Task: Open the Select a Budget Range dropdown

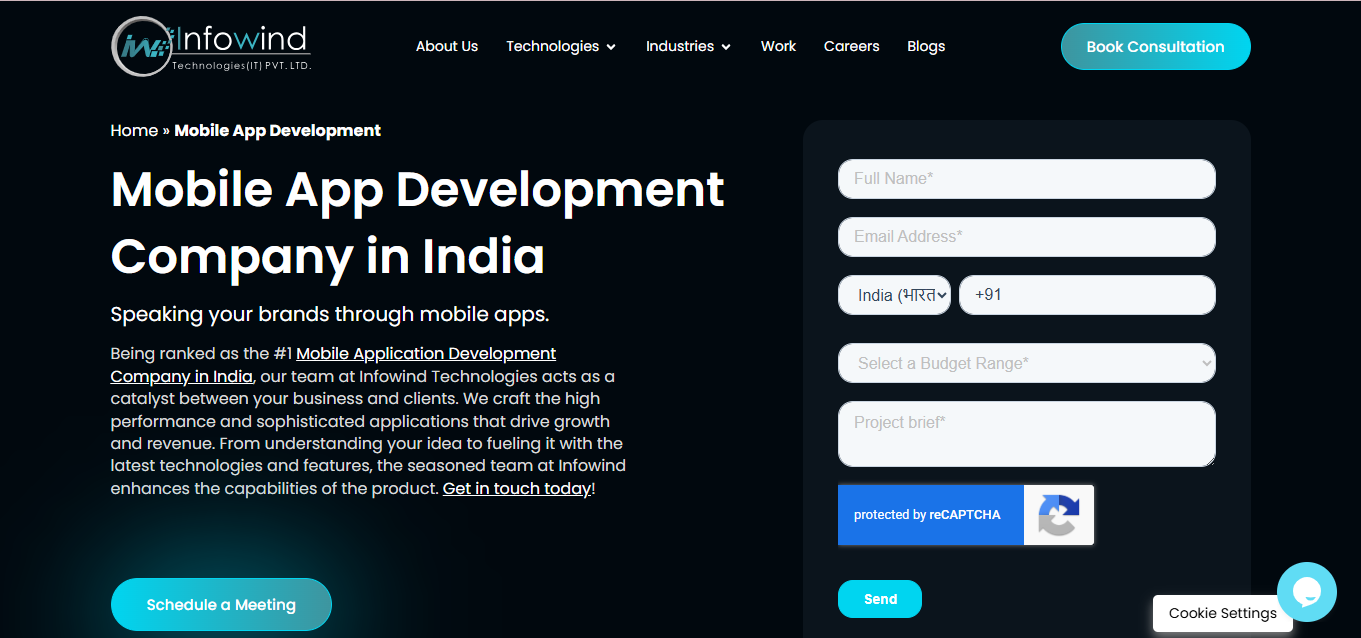Action: [1026, 363]
